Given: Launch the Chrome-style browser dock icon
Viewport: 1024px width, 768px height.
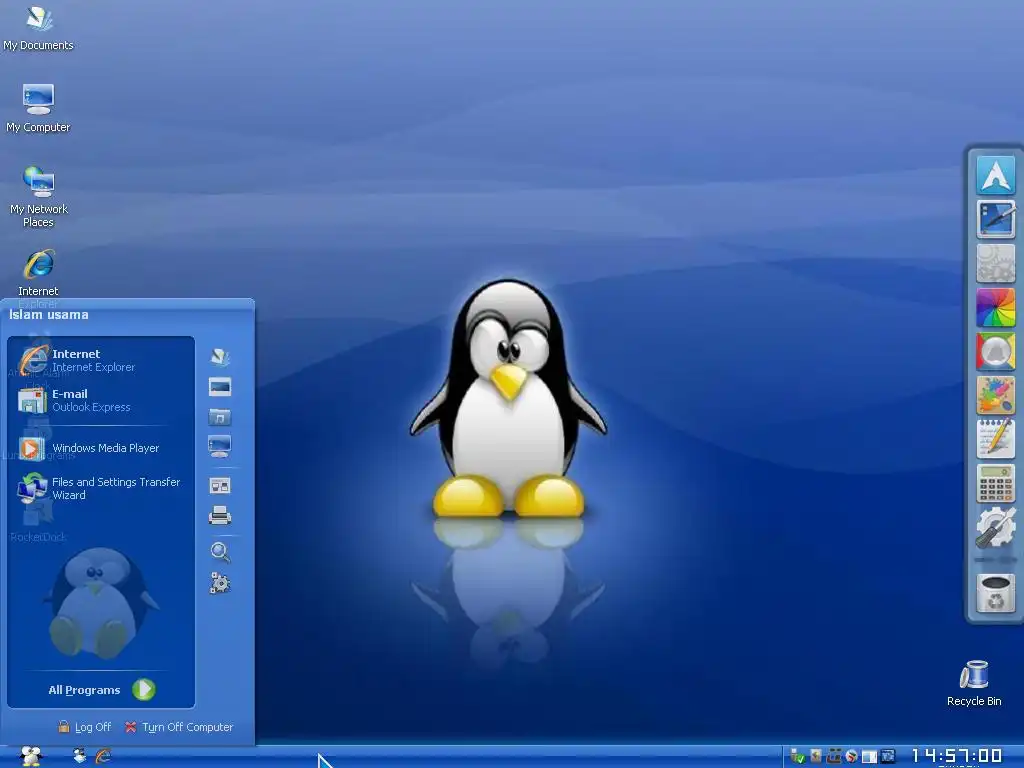Looking at the screenshot, I should (x=995, y=351).
